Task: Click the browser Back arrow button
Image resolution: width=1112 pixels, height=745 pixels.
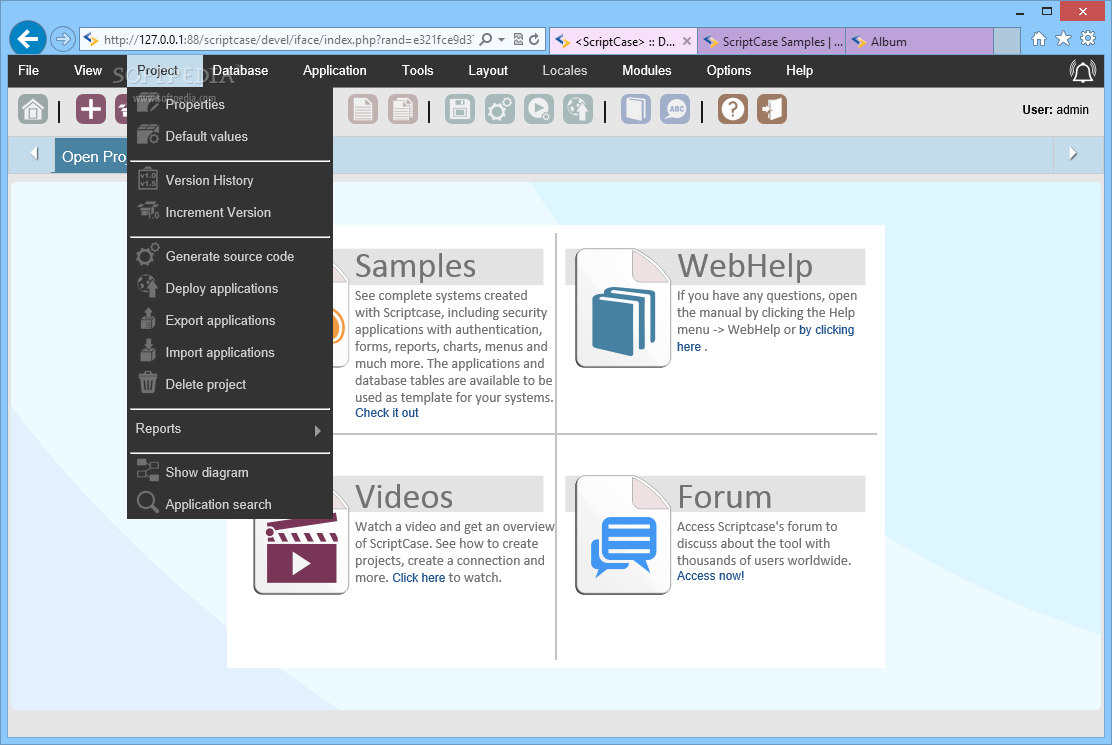Action: [x=28, y=38]
